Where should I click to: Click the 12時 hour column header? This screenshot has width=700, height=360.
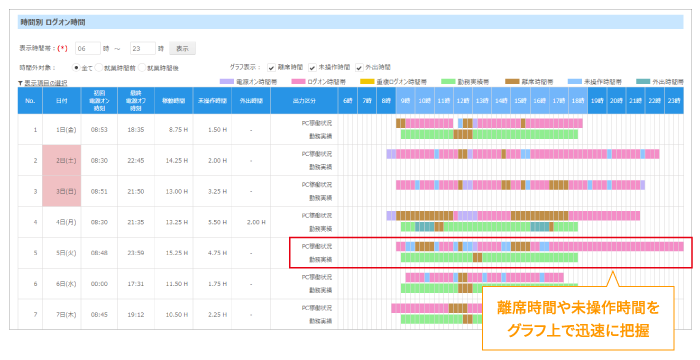click(x=462, y=101)
